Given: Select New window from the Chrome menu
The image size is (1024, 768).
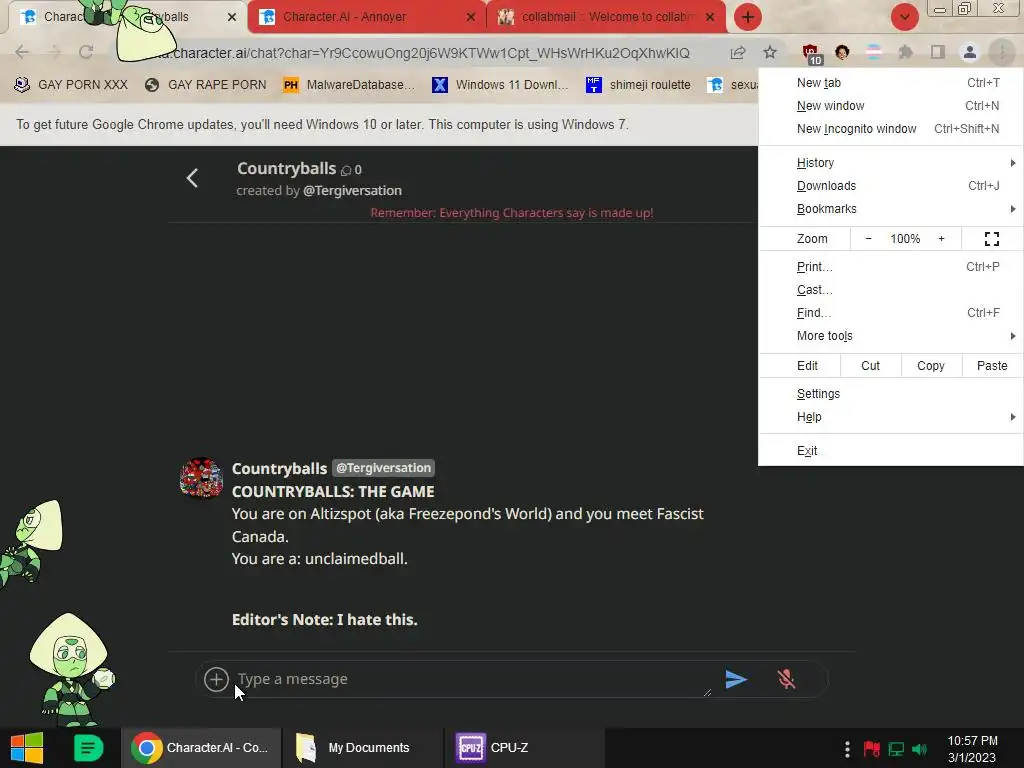Looking at the screenshot, I should (x=891, y=106).
